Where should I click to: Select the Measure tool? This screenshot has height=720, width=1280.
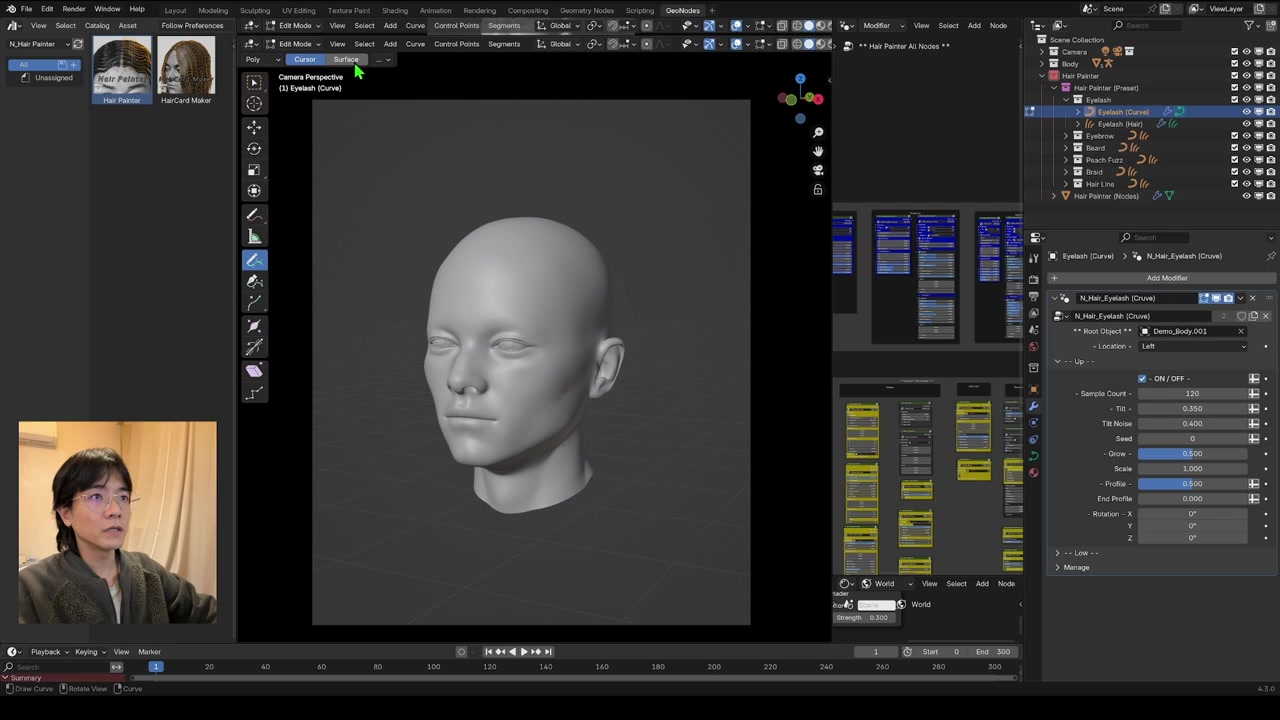click(254, 237)
